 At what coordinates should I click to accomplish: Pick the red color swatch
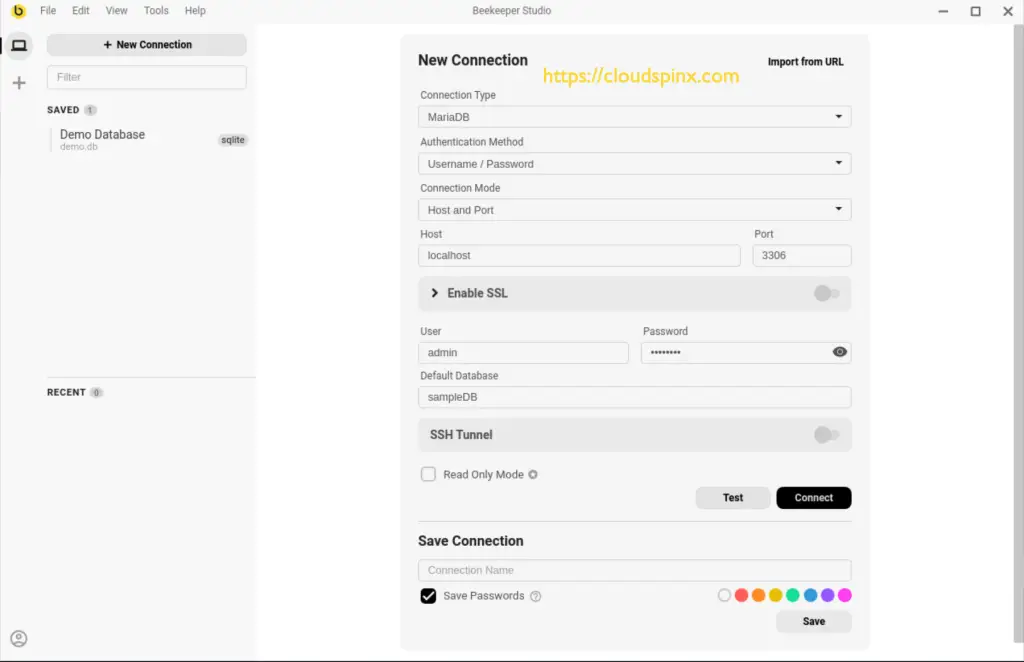pyautogui.click(x=741, y=595)
